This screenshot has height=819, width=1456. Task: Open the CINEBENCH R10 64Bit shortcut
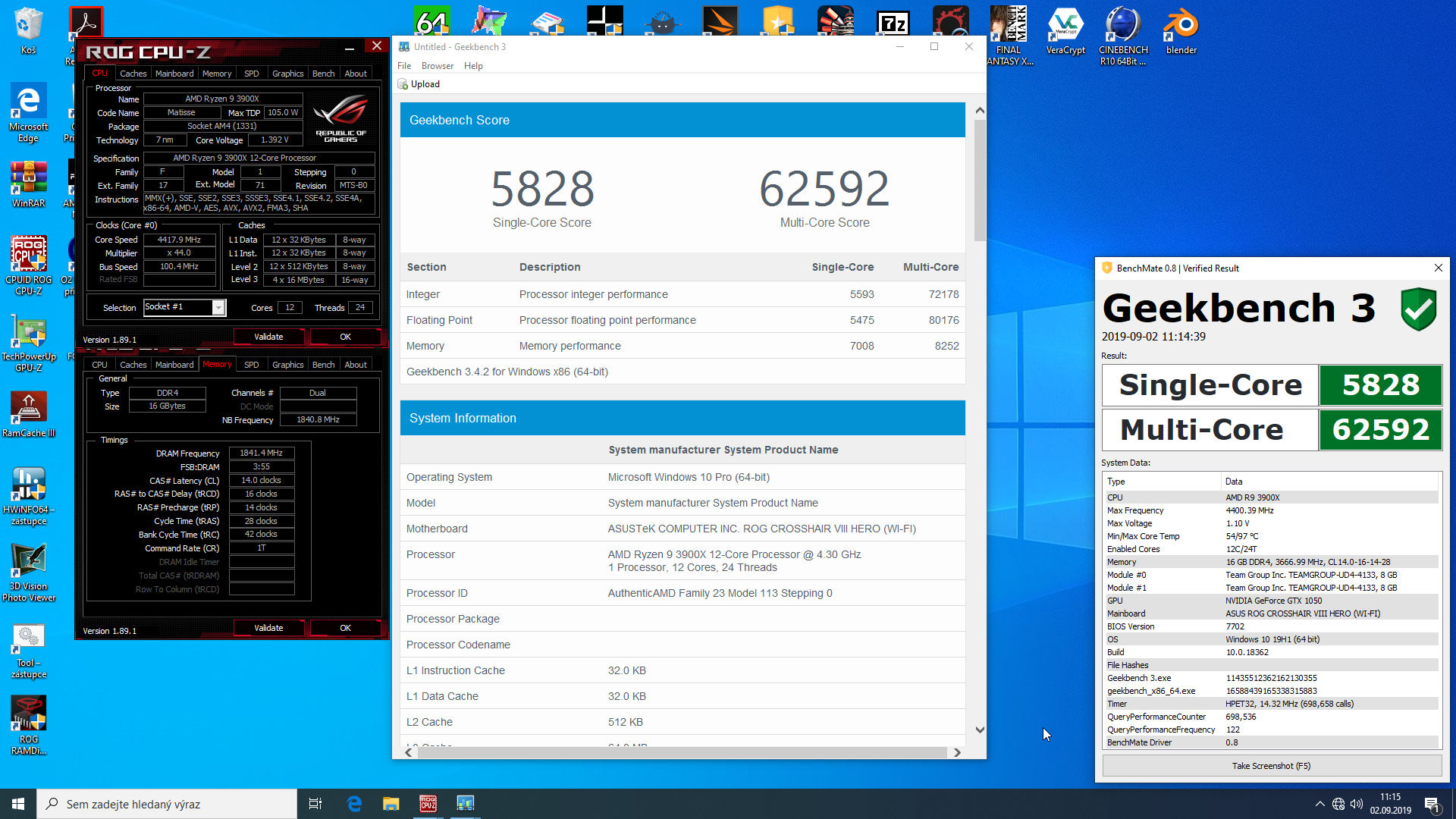point(1123,35)
